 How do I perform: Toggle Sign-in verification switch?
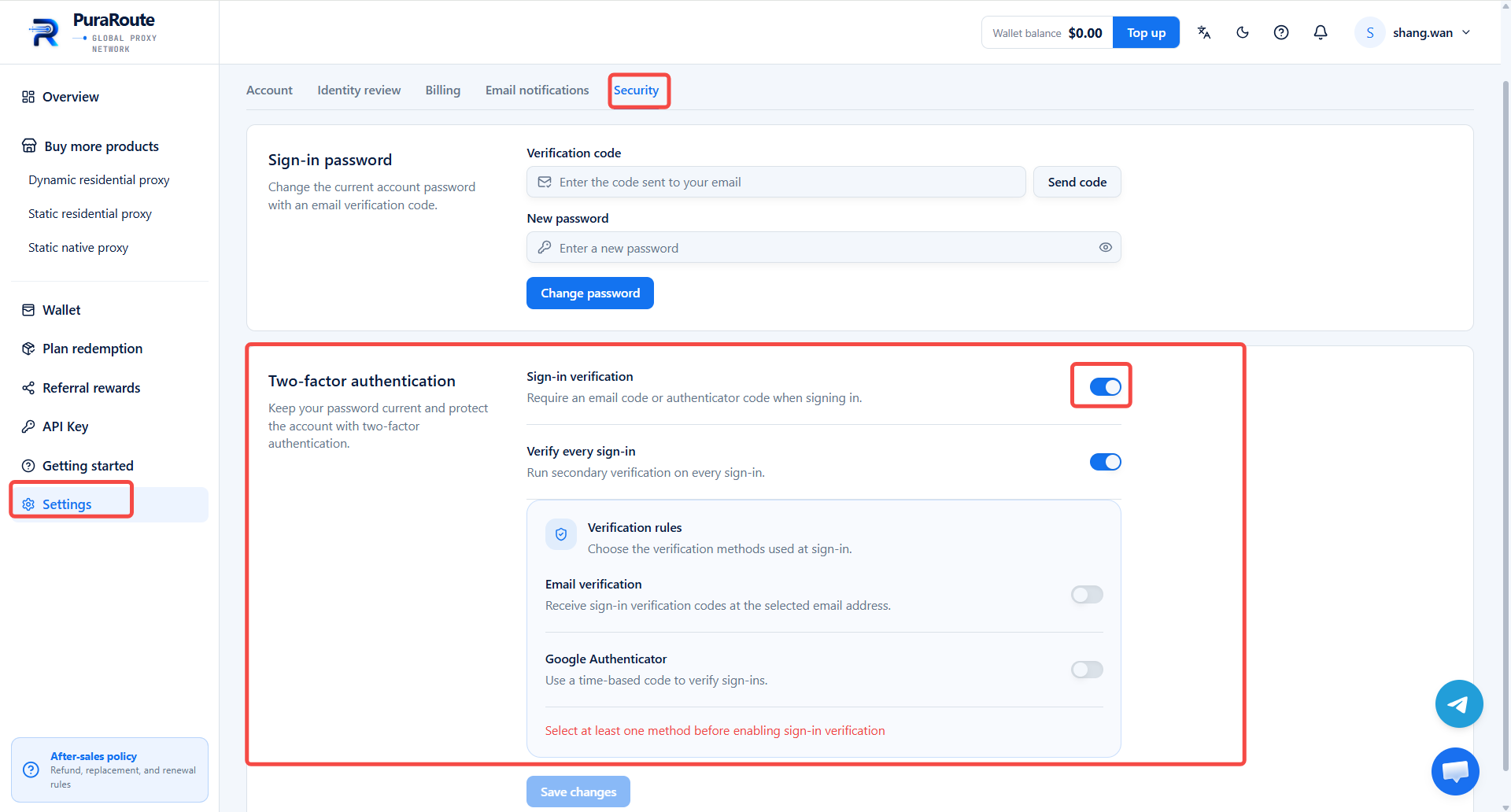[x=1105, y=386]
